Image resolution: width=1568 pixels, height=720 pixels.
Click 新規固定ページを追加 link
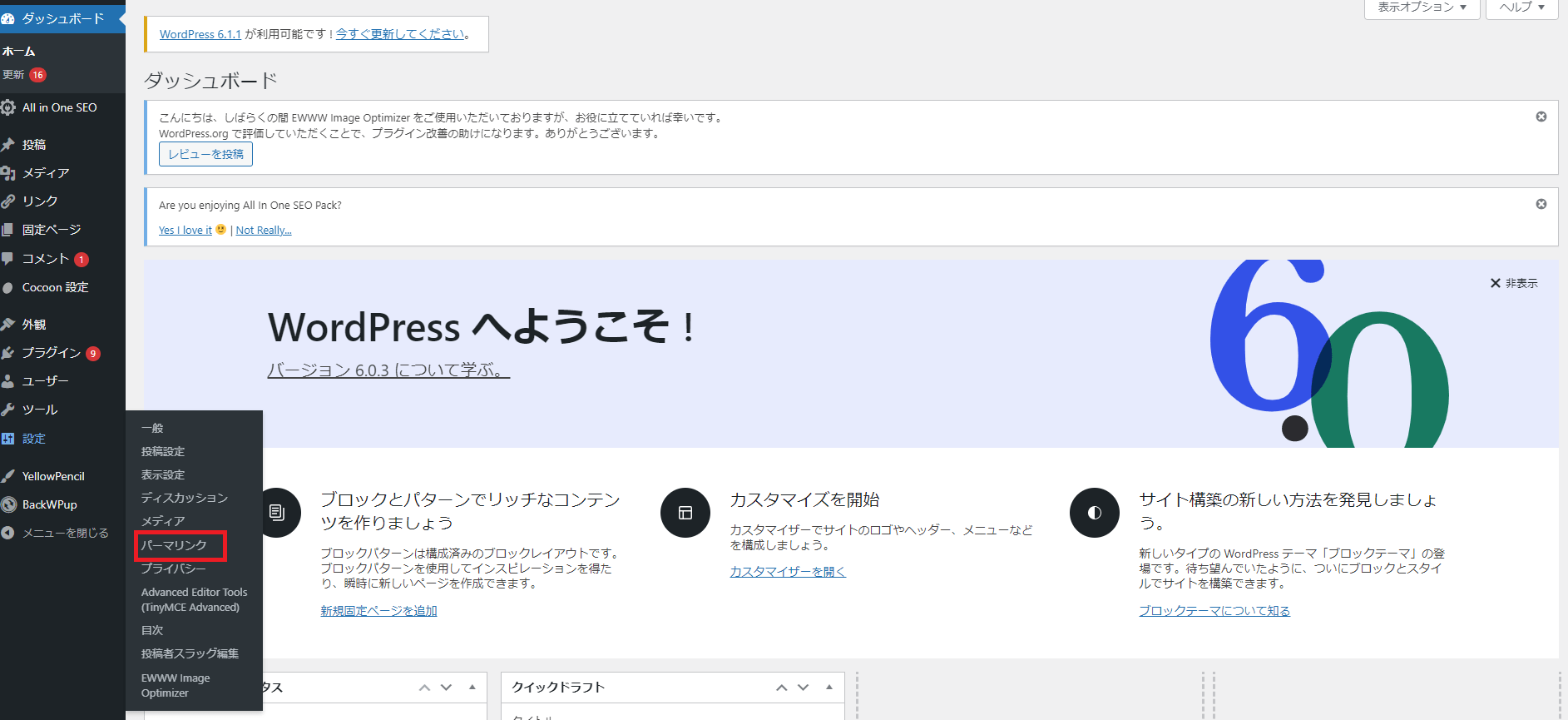tap(378, 611)
